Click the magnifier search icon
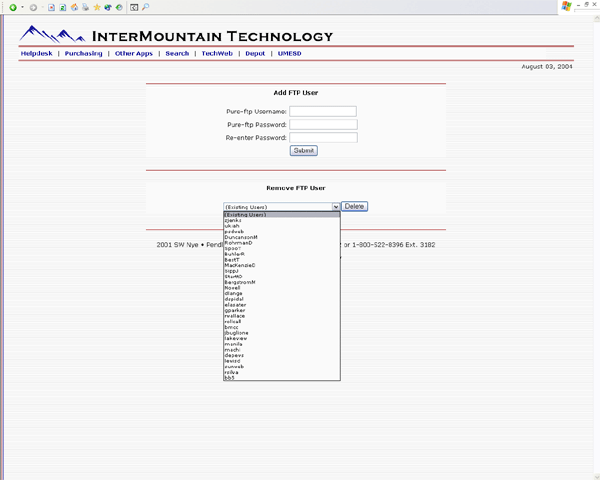Image resolution: width=600 pixels, height=480 pixels. (x=145, y=7)
